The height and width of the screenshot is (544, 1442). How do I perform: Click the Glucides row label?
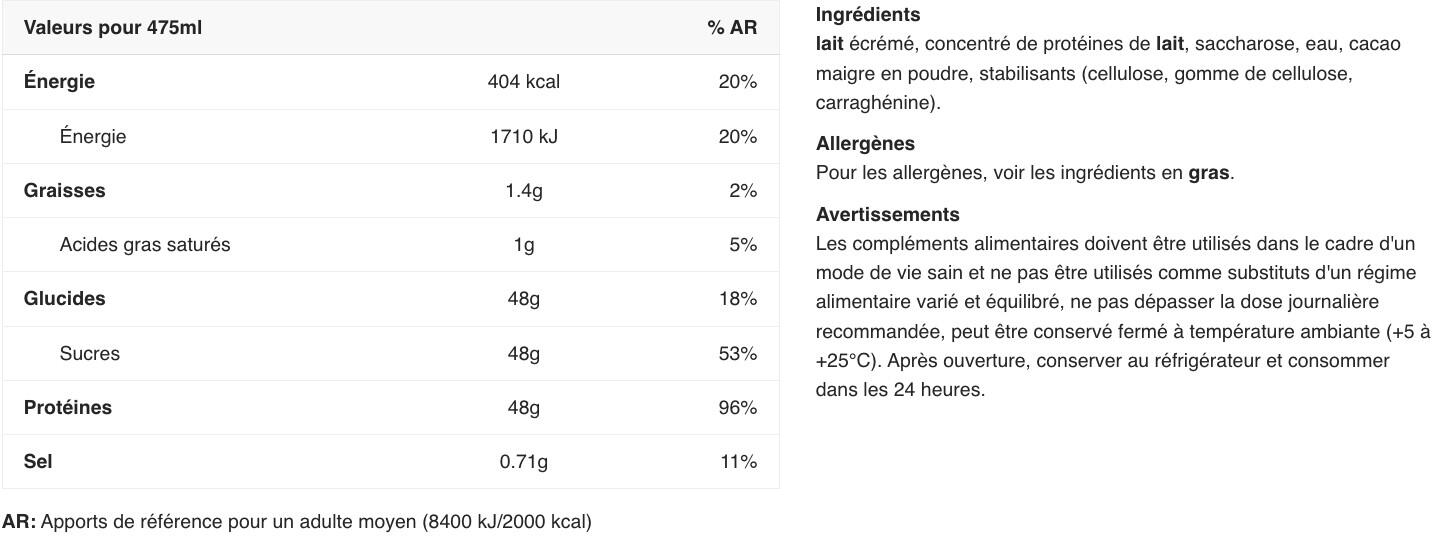click(64, 299)
